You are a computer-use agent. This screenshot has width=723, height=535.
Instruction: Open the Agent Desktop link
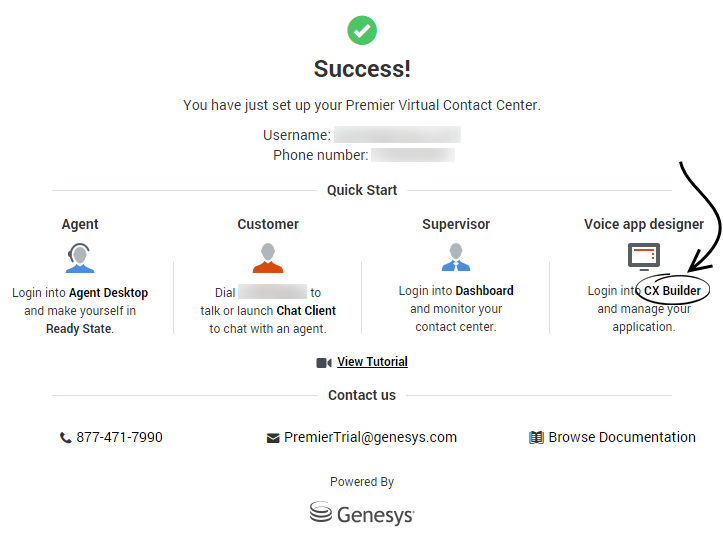click(108, 293)
